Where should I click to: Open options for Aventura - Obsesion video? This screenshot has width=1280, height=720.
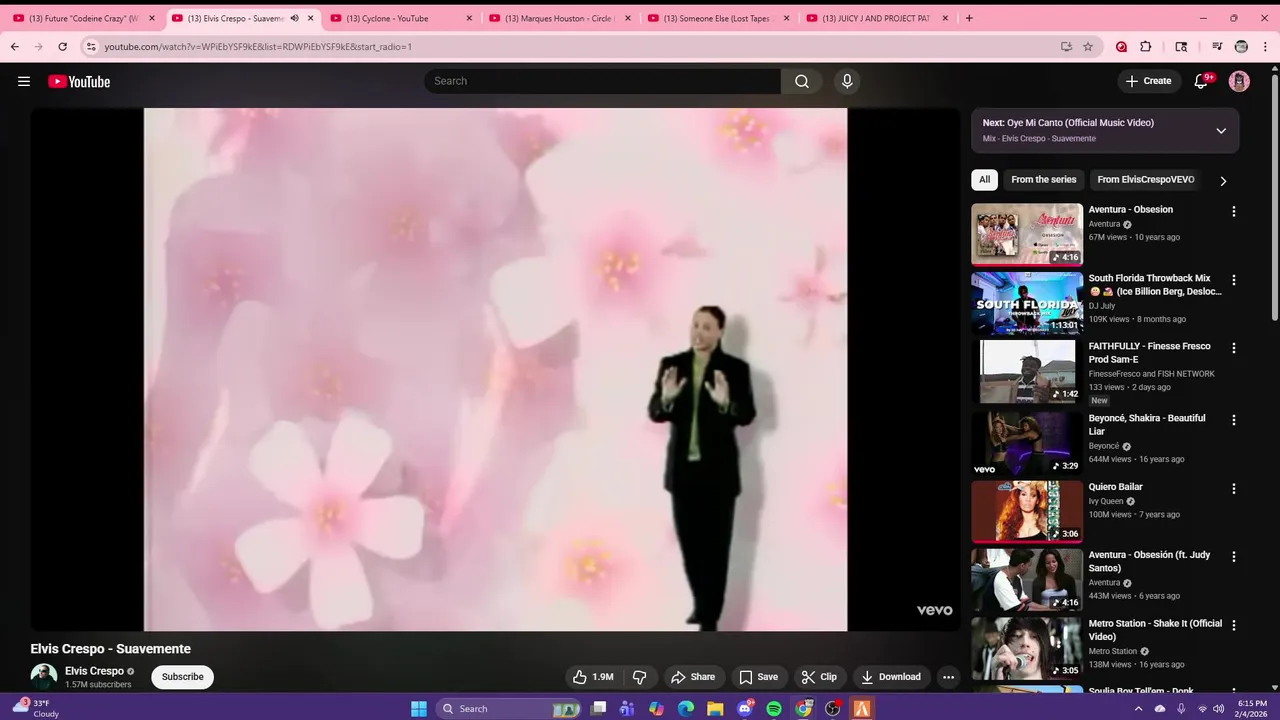pos(1233,212)
